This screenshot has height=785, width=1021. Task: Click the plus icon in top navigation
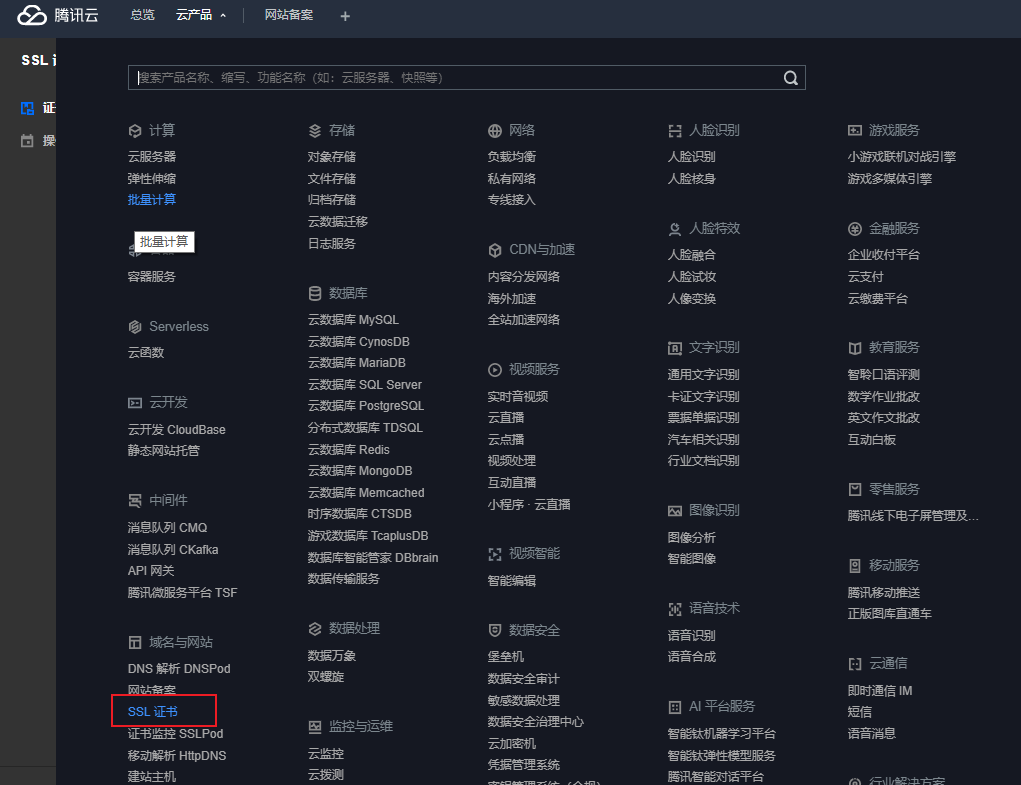click(345, 16)
